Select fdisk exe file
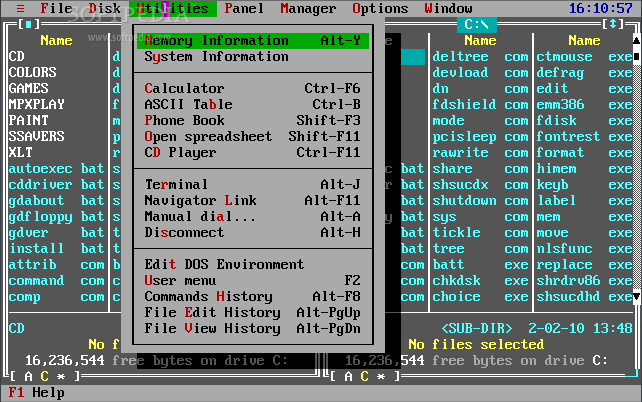Viewport: 642px width, 402px height. 584,120
